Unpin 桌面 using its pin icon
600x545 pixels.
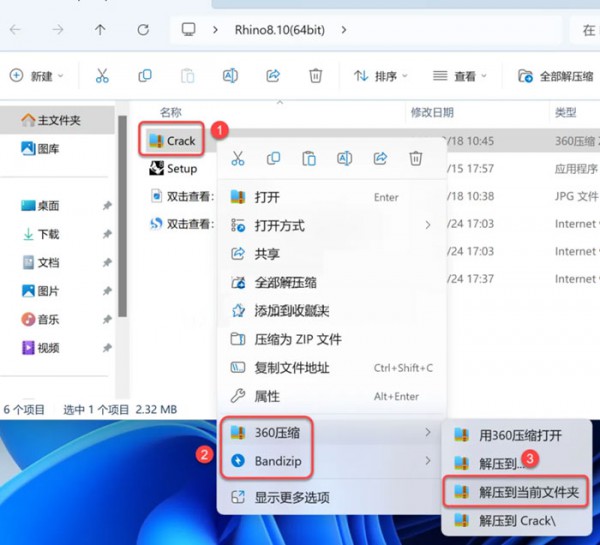pos(107,206)
